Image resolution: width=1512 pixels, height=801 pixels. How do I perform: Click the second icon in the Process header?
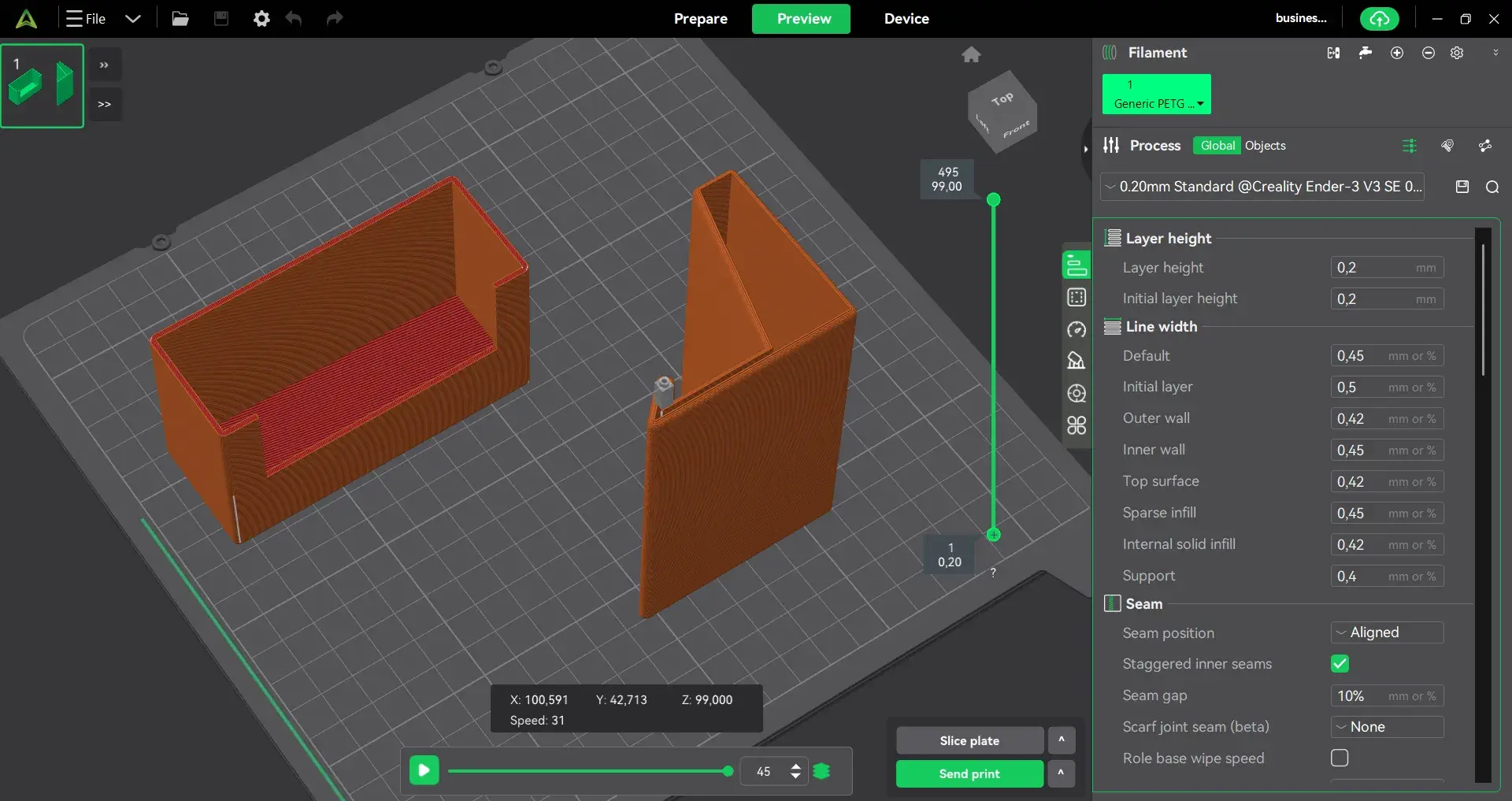(x=1447, y=146)
